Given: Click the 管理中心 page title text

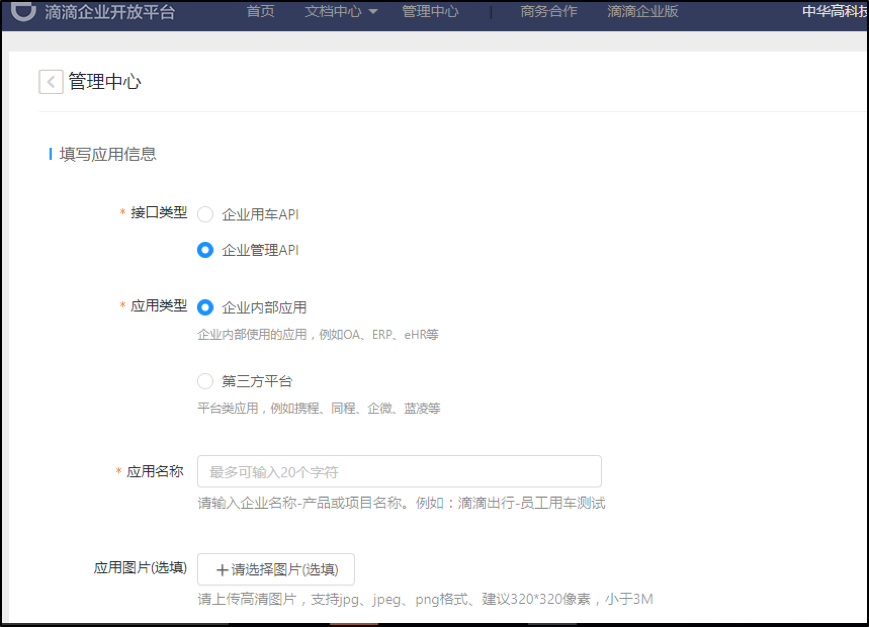Looking at the screenshot, I should coord(105,81).
